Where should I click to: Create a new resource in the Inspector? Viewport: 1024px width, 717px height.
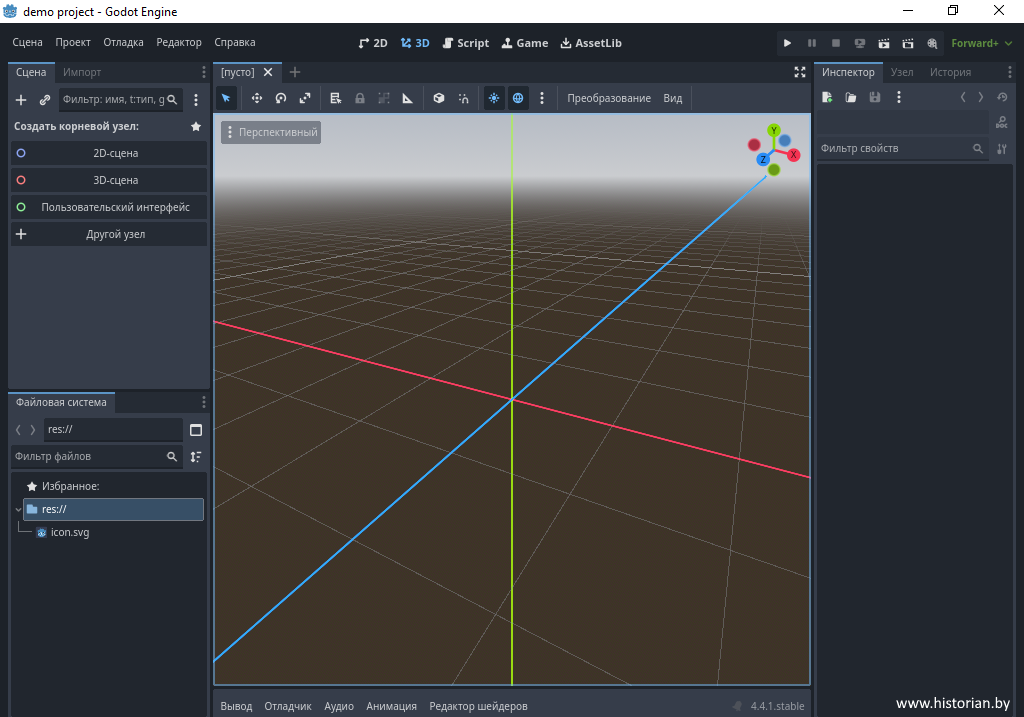(827, 98)
